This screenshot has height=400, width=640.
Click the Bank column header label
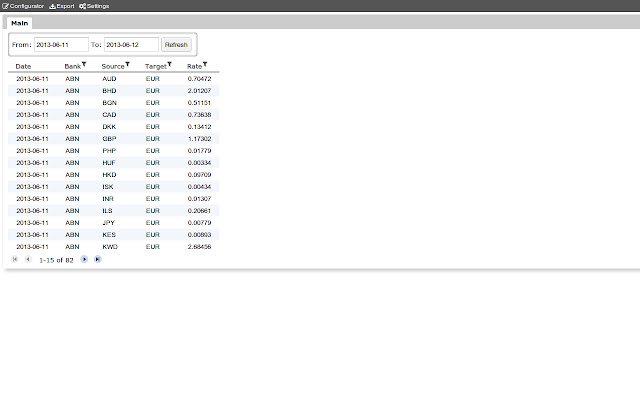73,66
